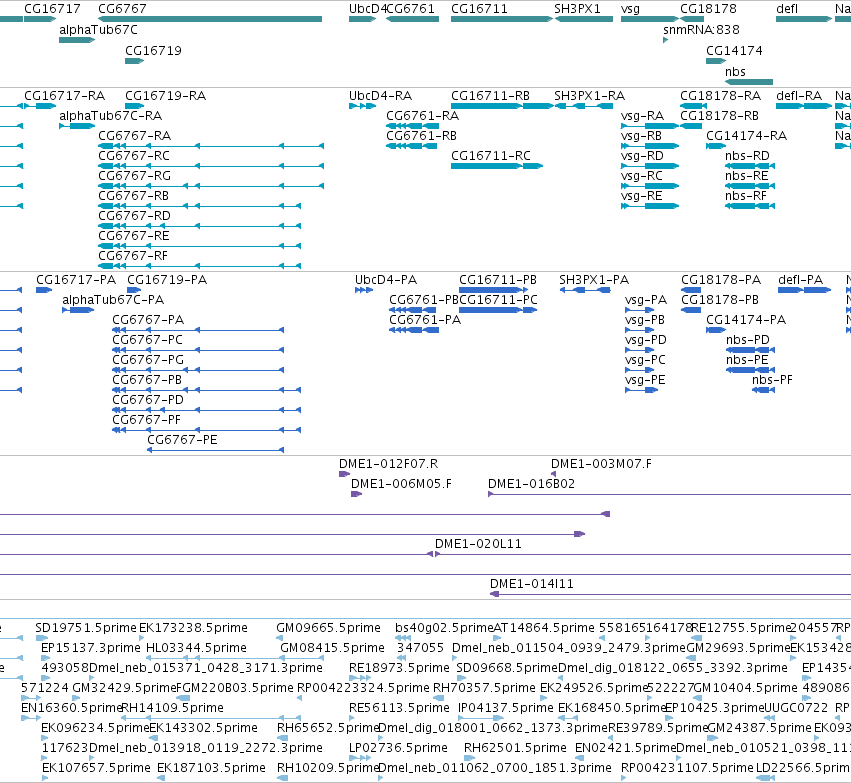Click BAC end DME1-012F07.R
This screenshot has height=783, width=851.
[x=388, y=464]
